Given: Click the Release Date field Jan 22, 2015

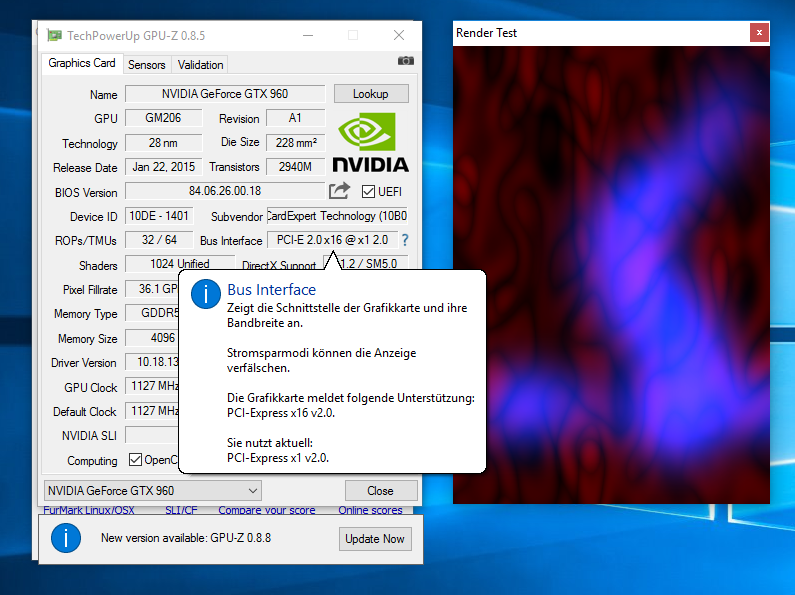Looking at the screenshot, I should (163, 167).
